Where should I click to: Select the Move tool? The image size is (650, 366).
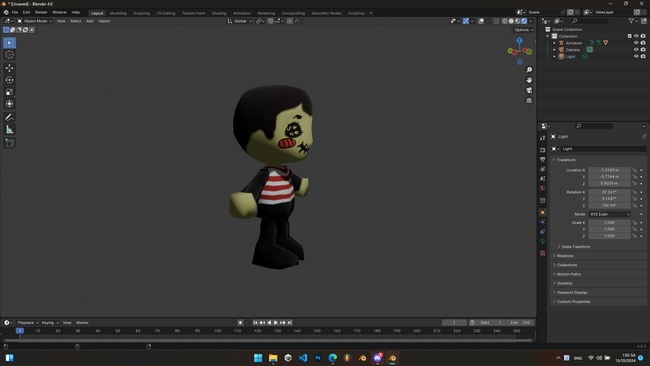pyautogui.click(x=10, y=68)
